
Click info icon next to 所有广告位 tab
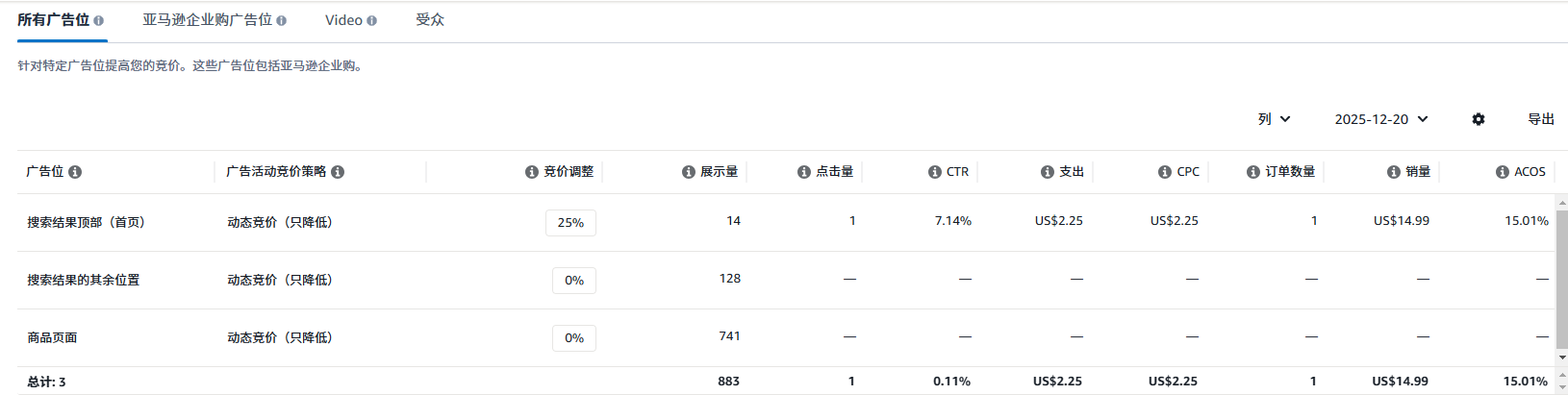click(99, 20)
